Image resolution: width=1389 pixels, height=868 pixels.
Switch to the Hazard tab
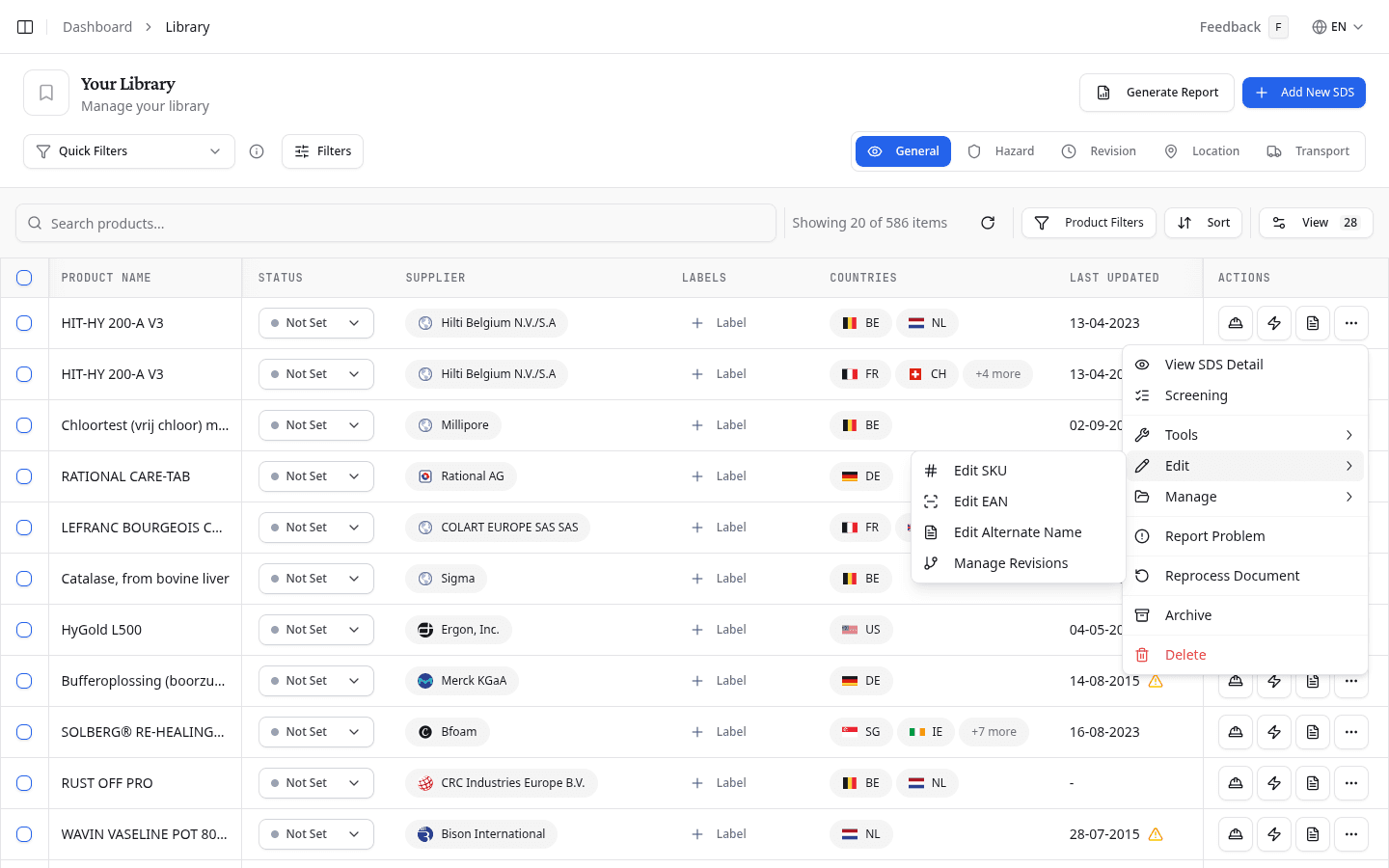(1001, 151)
